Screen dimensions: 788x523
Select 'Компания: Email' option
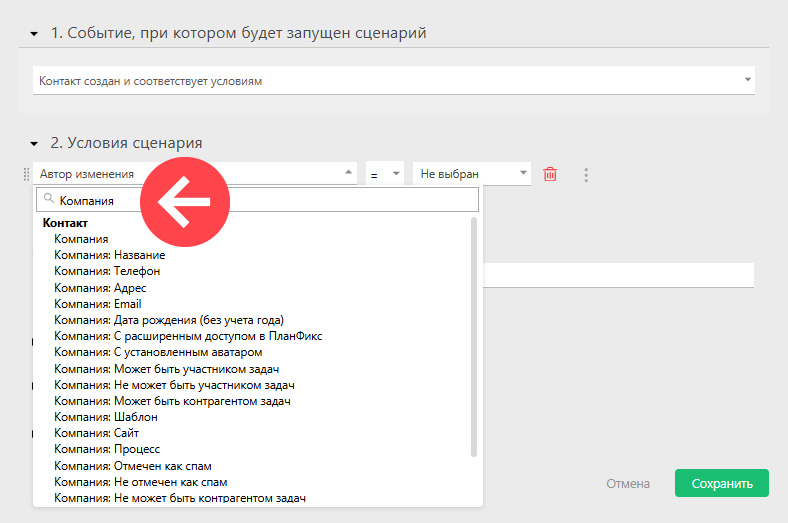coord(97,304)
